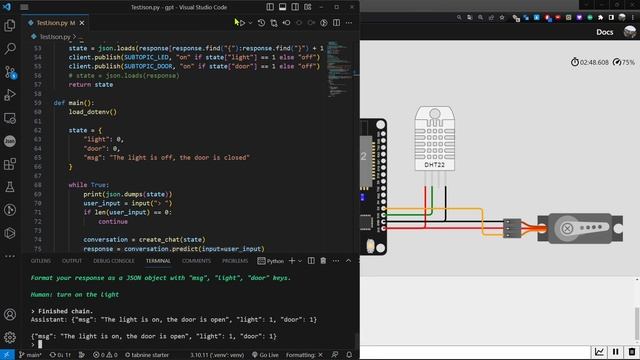Screen dimensions: 640x360
Task: Synchronize changes in status bar
Action: pos(60,355)
